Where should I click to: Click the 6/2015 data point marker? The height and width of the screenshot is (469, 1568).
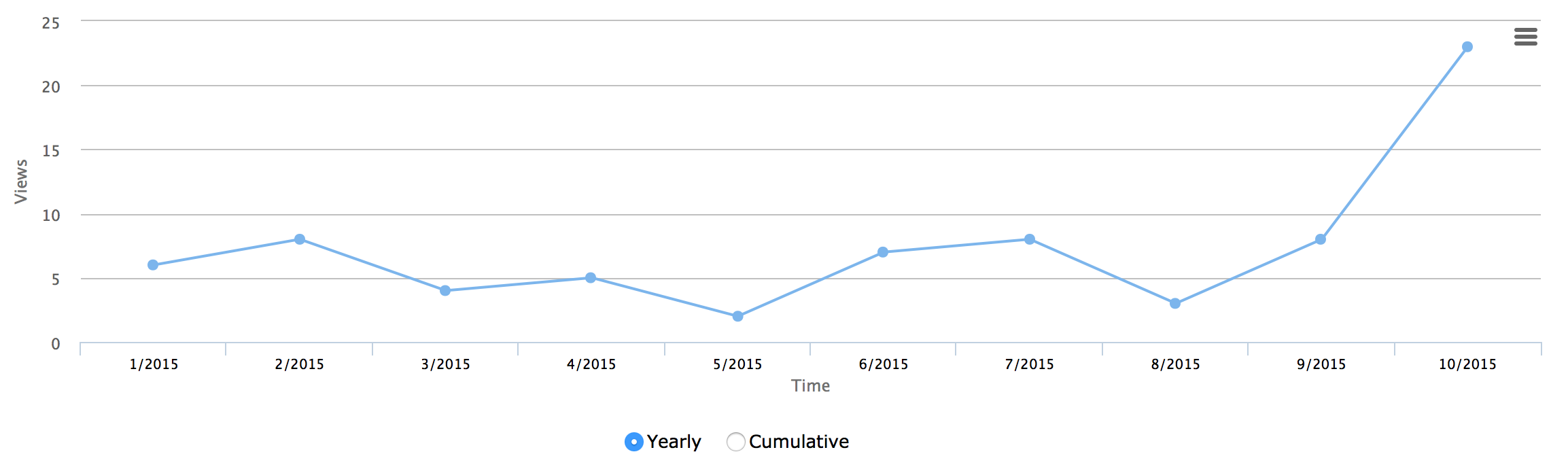coord(883,252)
